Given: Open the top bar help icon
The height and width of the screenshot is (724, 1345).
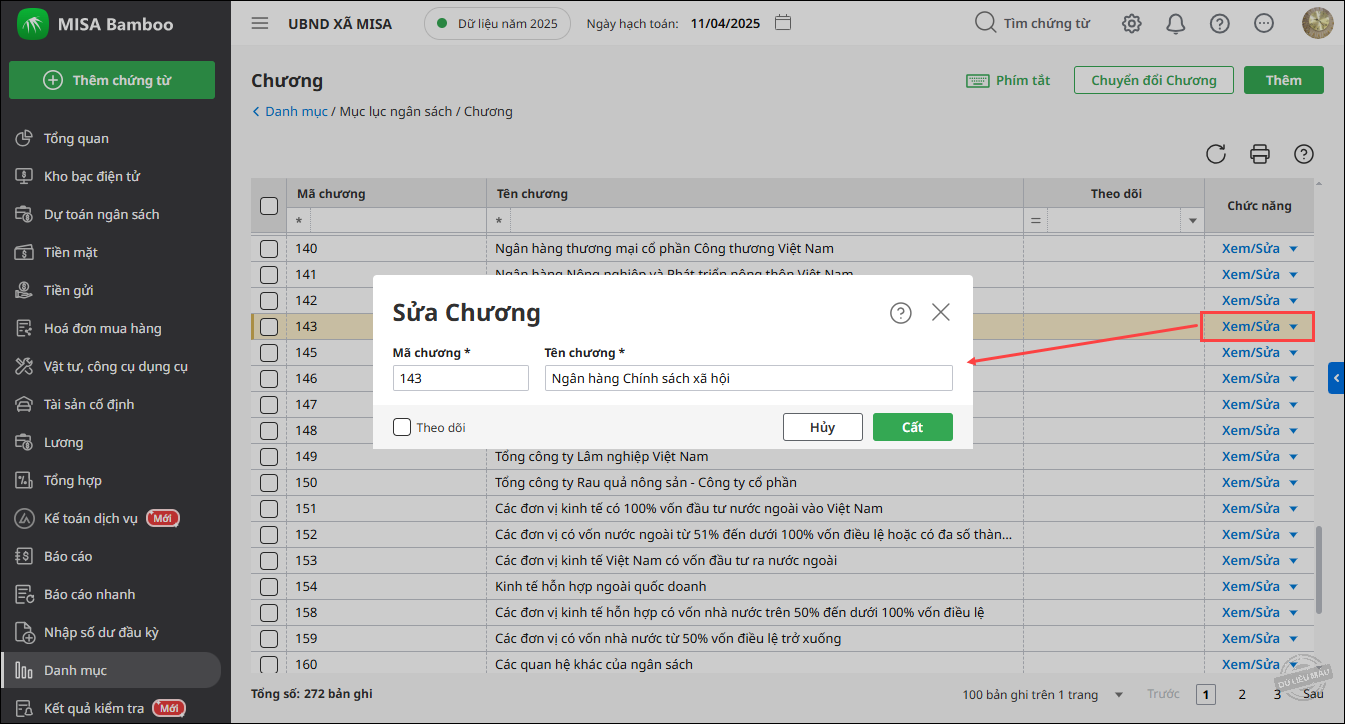Looking at the screenshot, I should click(1220, 23).
